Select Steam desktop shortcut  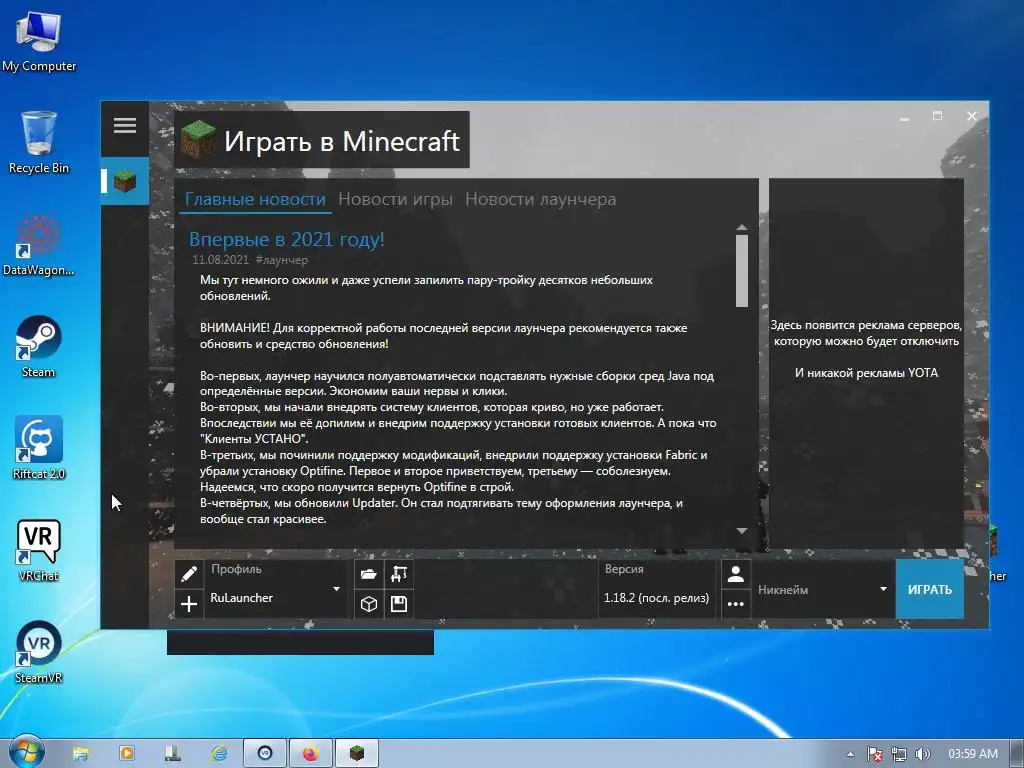pyautogui.click(x=39, y=347)
